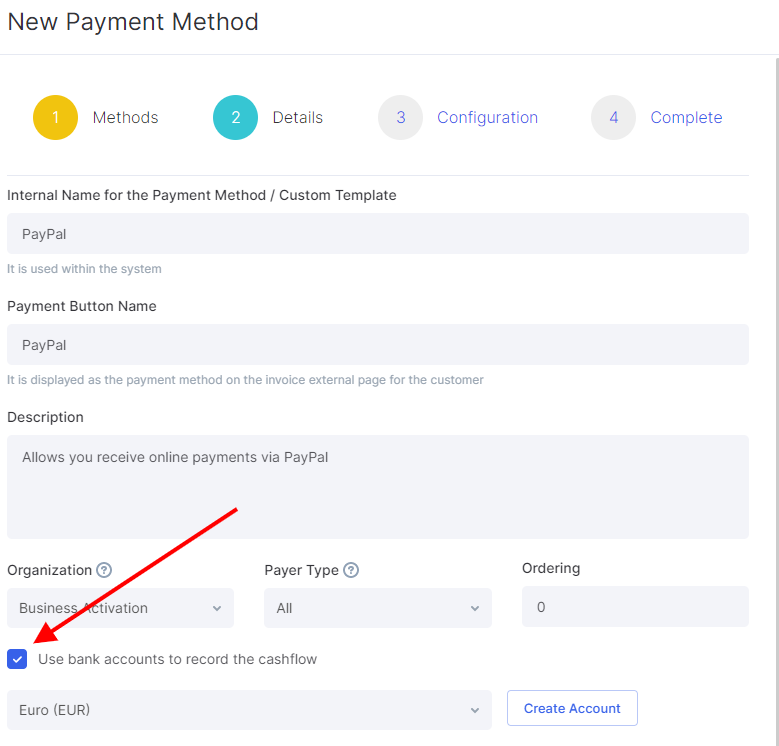The image size is (779, 746).
Task: Uncheck Use bank accounts to record cashflow
Action: [17, 659]
